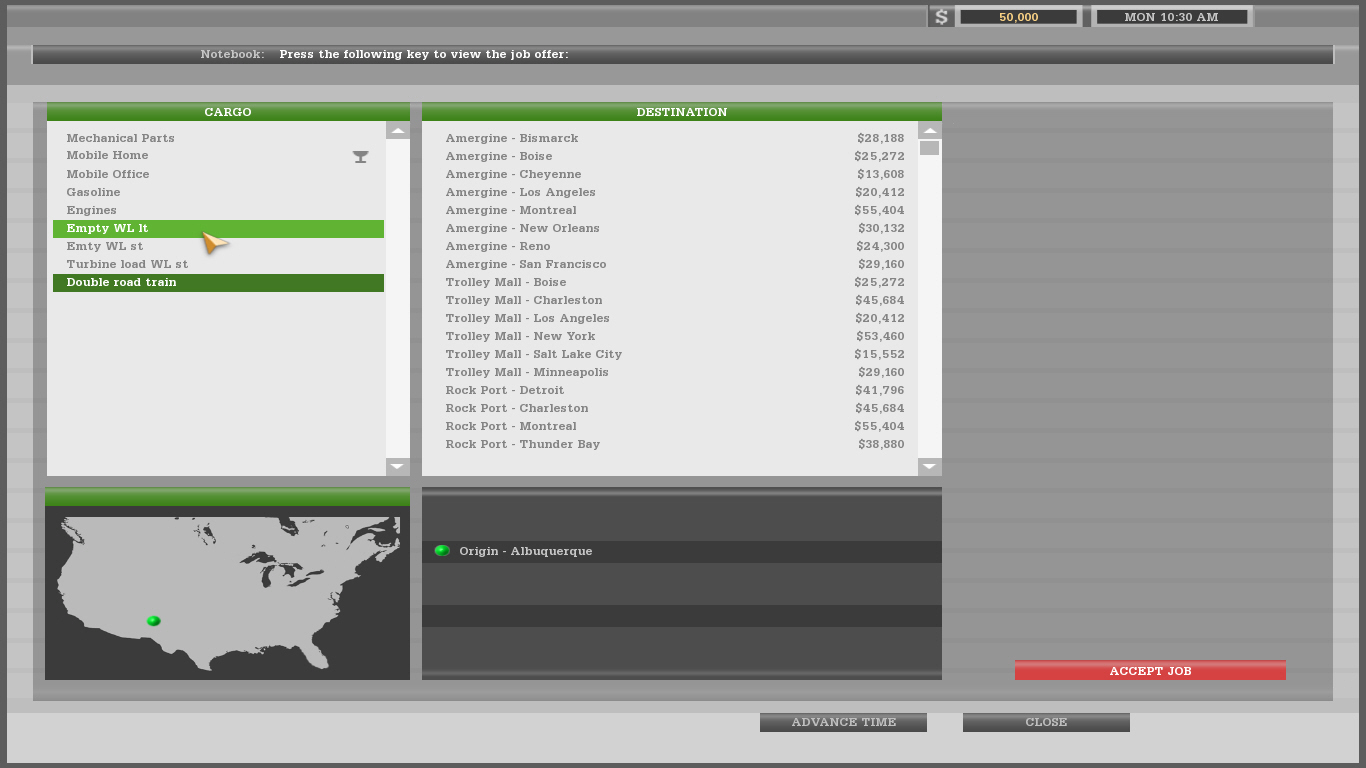
Task: Select the Double road train cargo
Action: click(x=218, y=283)
